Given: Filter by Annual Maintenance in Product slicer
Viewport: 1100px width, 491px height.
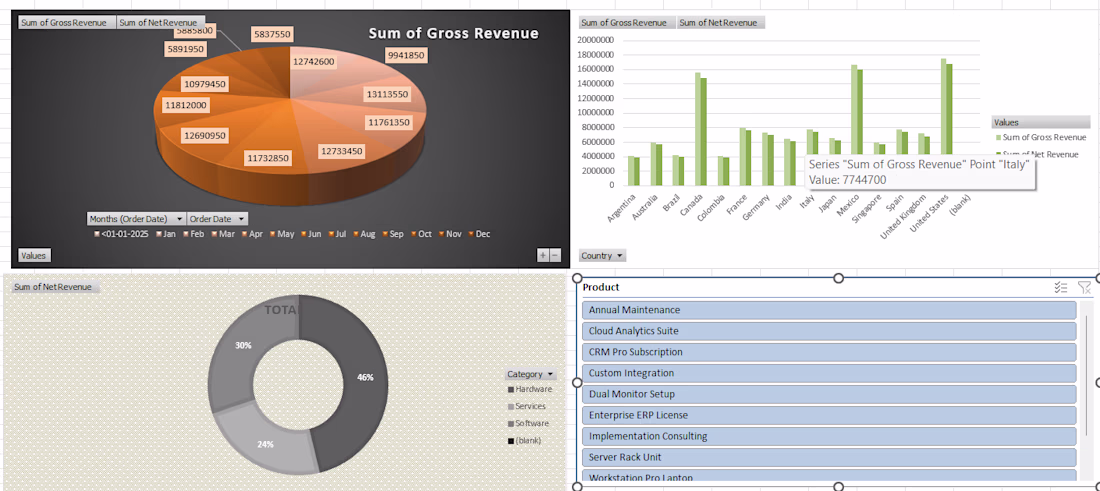Looking at the screenshot, I should pyautogui.click(x=829, y=310).
